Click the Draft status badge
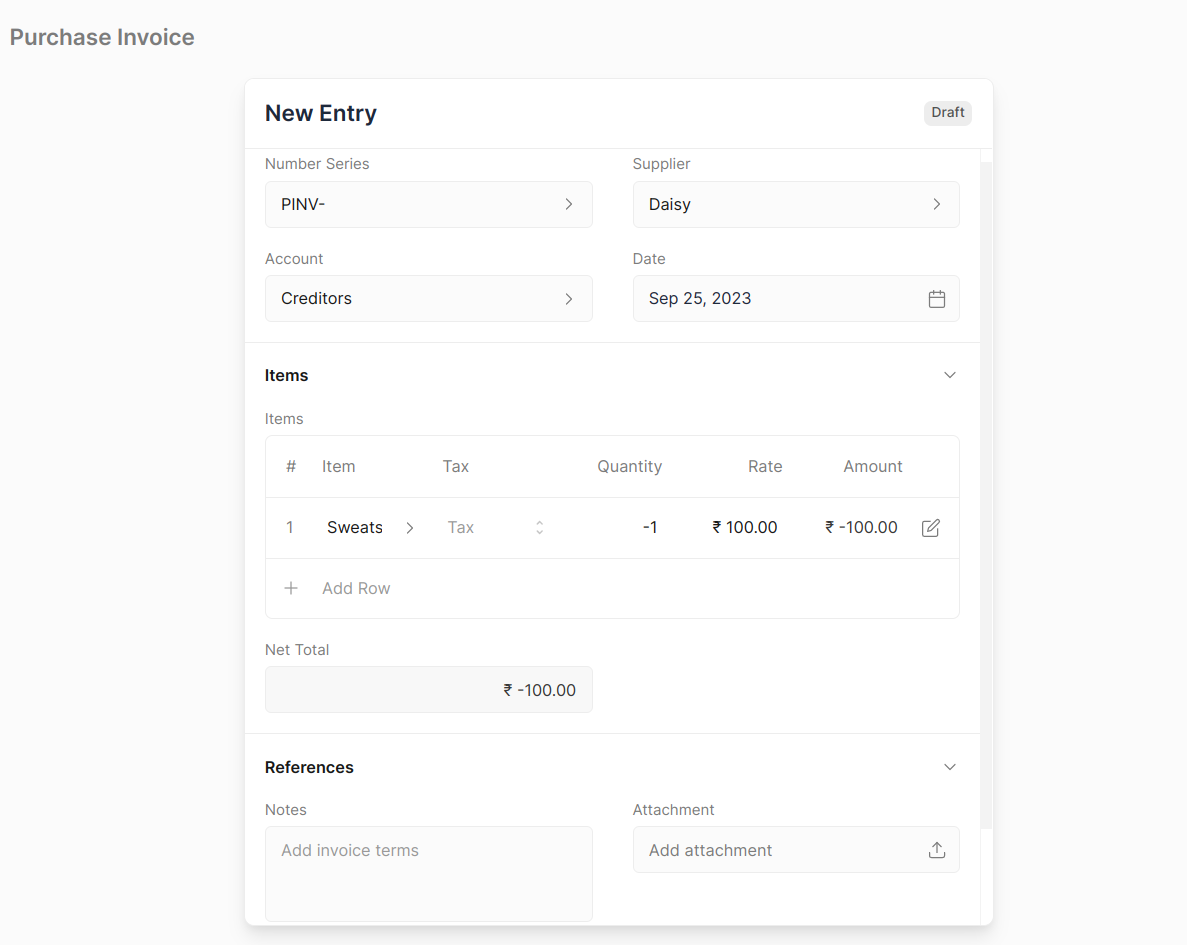The width and height of the screenshot is (1187, 945). point(947,112)
